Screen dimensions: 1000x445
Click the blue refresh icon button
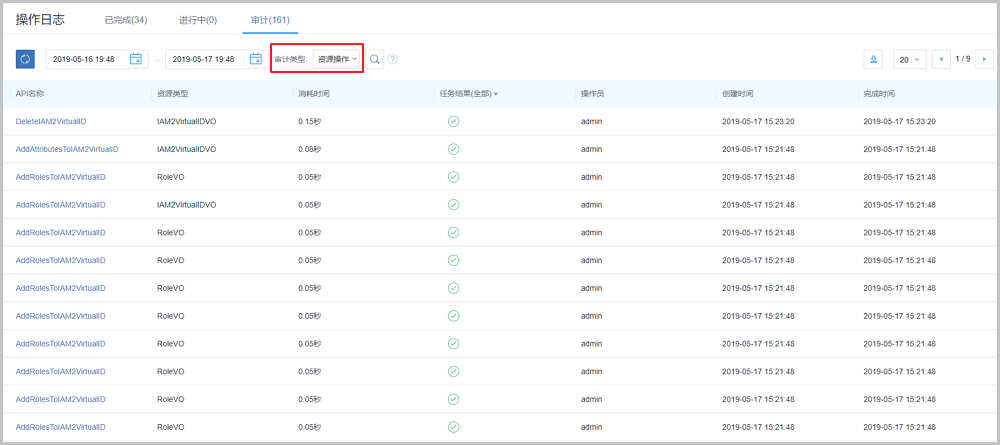point(25,59)
